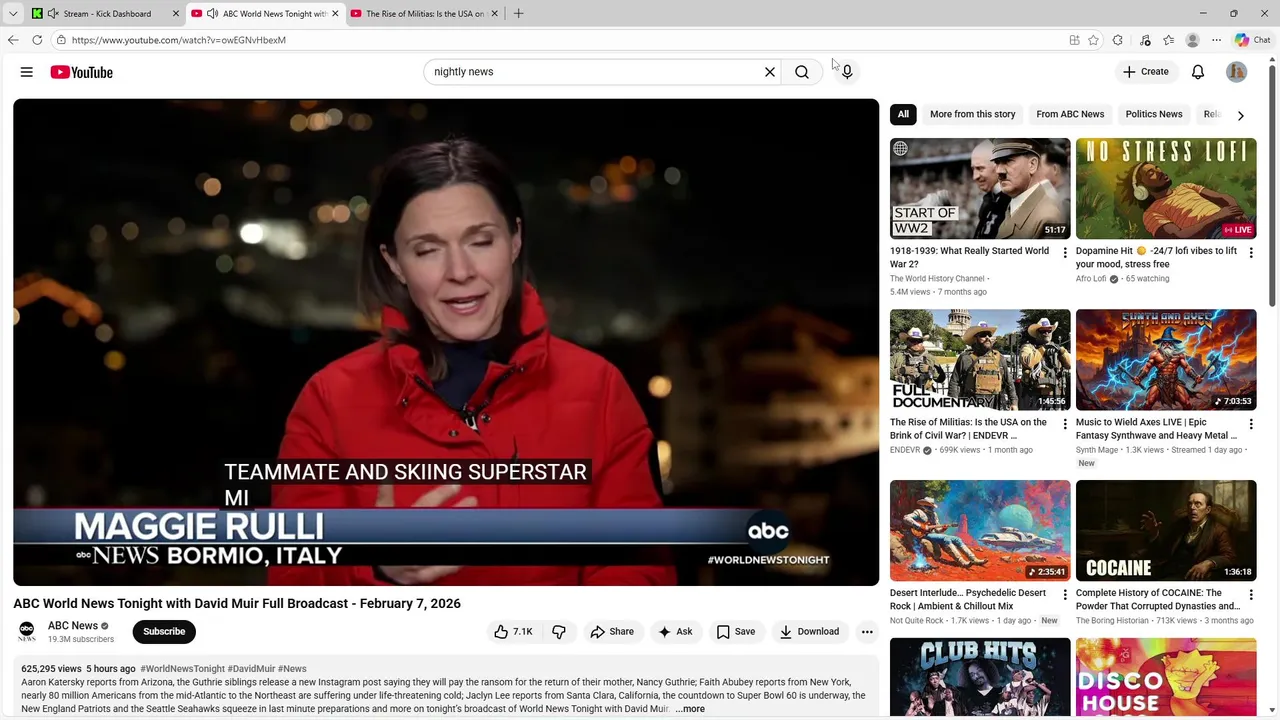Click the browser address bar URL
This screenshot has height=720, width=1280.
179,40
